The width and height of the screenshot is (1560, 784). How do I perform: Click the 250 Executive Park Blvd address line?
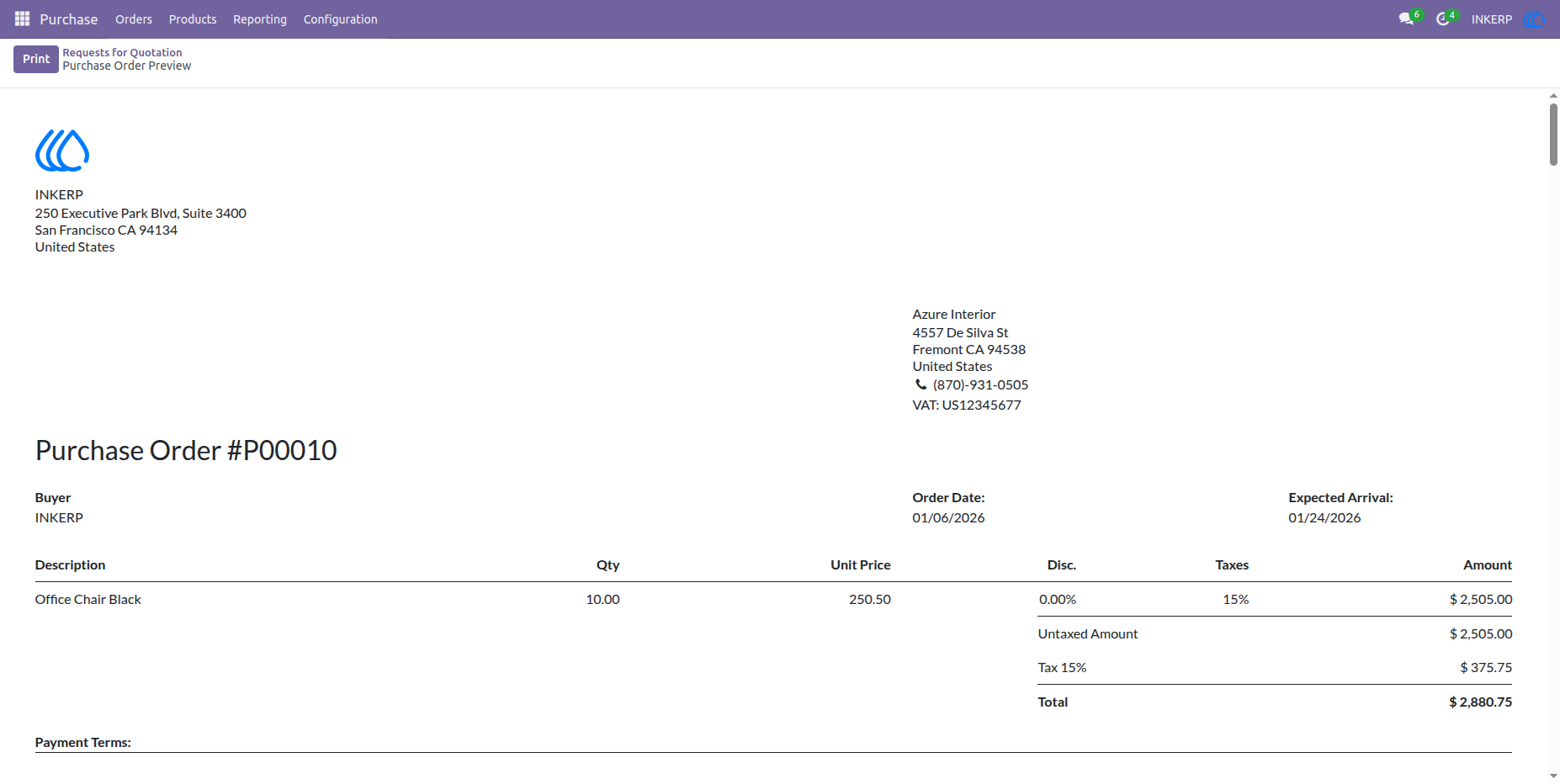point(141,214)
